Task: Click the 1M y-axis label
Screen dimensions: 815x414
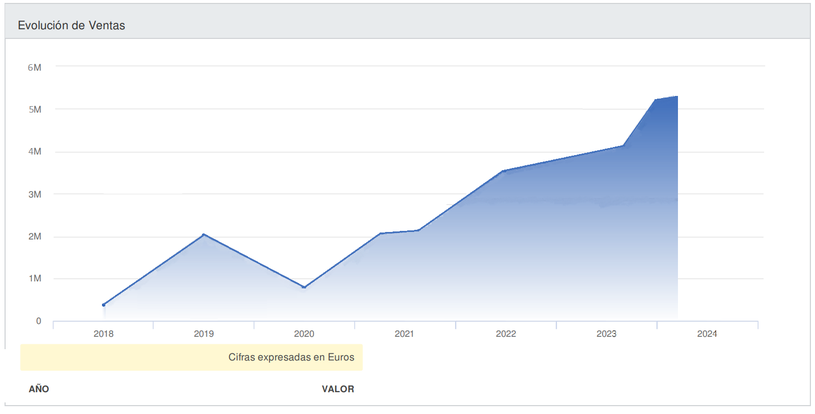Action: (x=34, y=279)
